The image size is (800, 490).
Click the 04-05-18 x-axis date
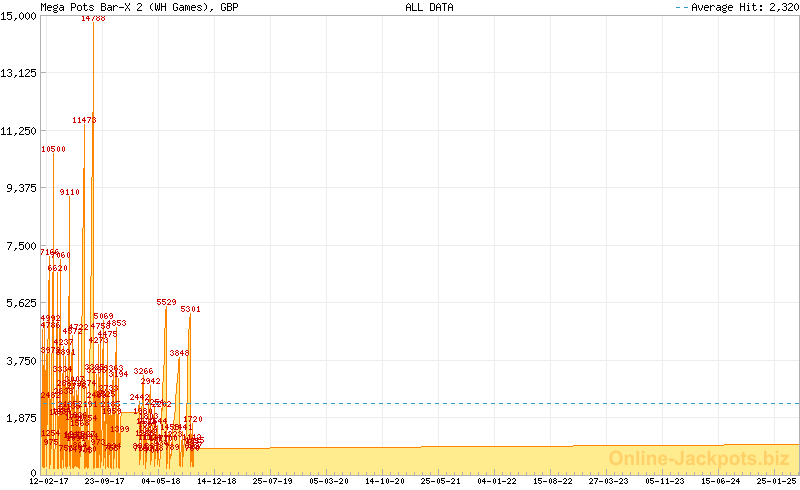click(x=160, y=481)
